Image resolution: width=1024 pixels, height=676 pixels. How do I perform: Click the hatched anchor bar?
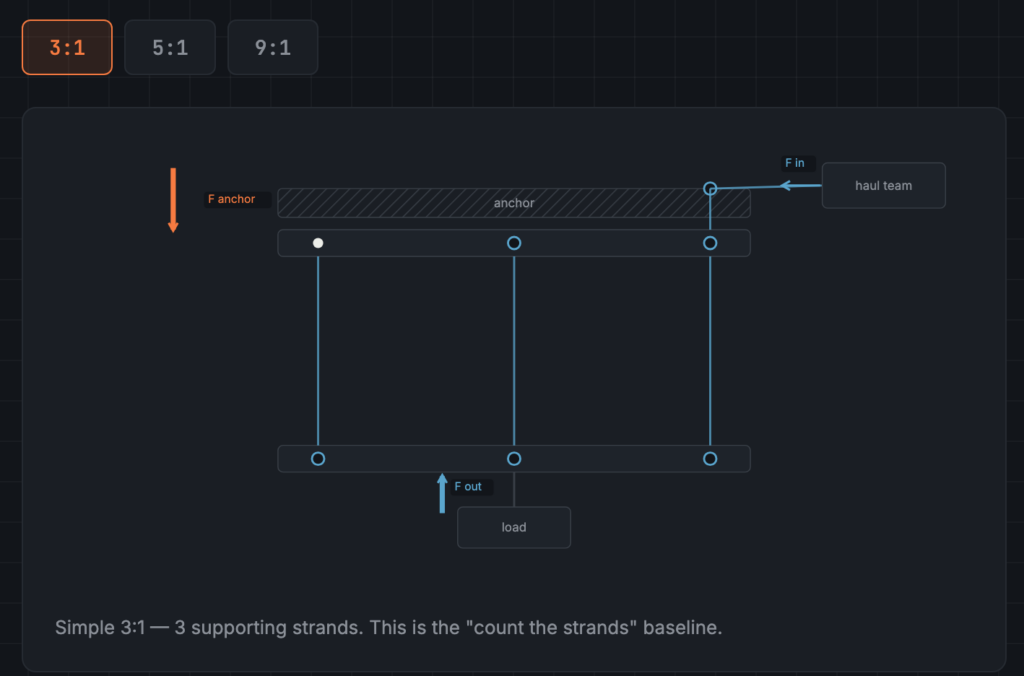(x=514, y=202)
